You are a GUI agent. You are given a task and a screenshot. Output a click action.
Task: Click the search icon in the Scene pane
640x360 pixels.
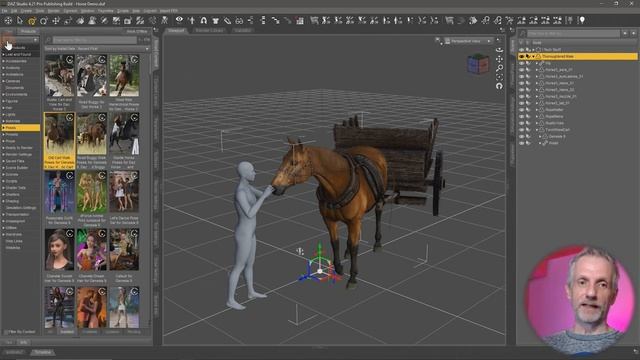click(x=522, y=33)
